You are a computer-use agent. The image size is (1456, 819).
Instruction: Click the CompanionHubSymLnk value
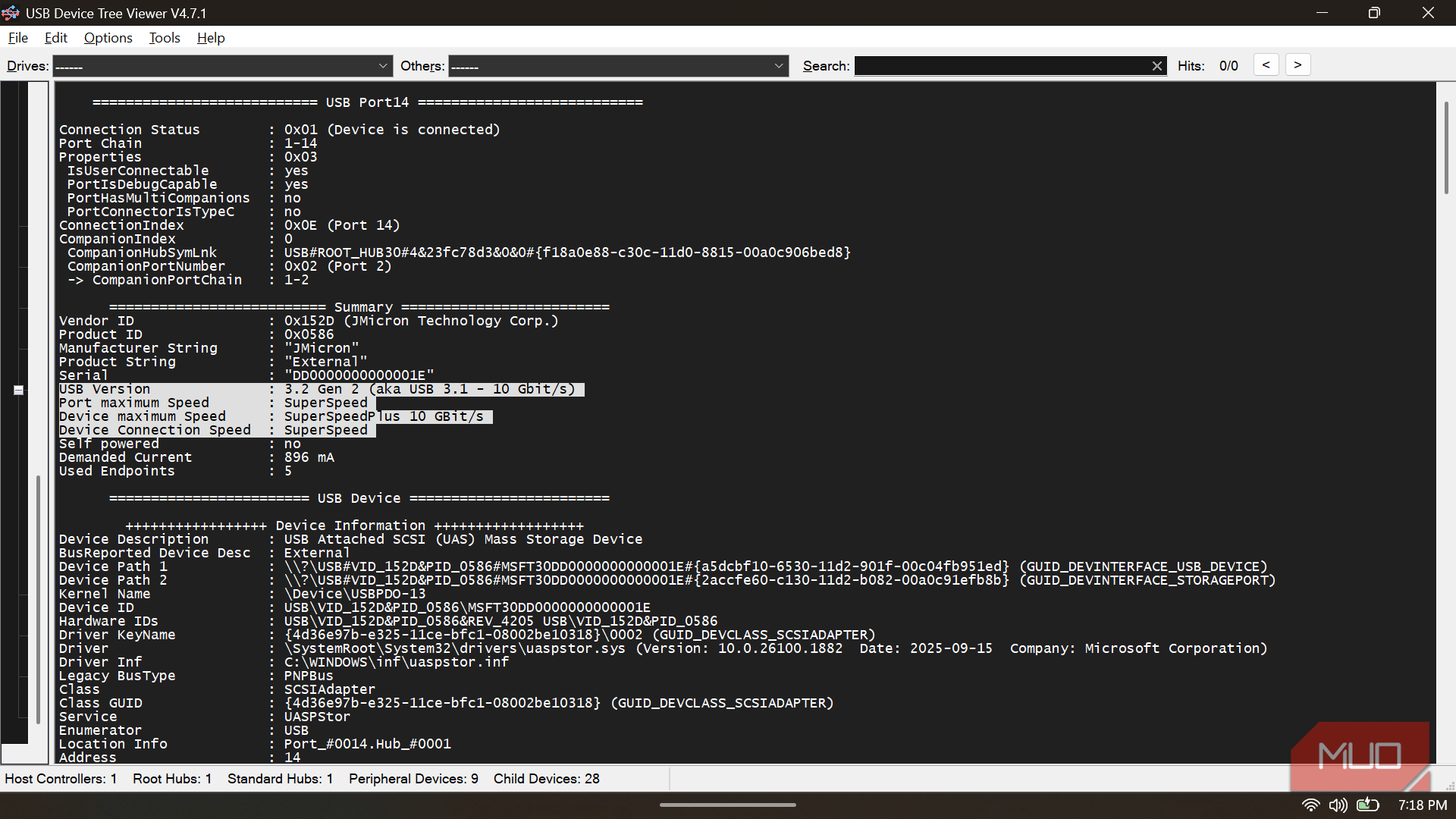click(x=567, y=253)
